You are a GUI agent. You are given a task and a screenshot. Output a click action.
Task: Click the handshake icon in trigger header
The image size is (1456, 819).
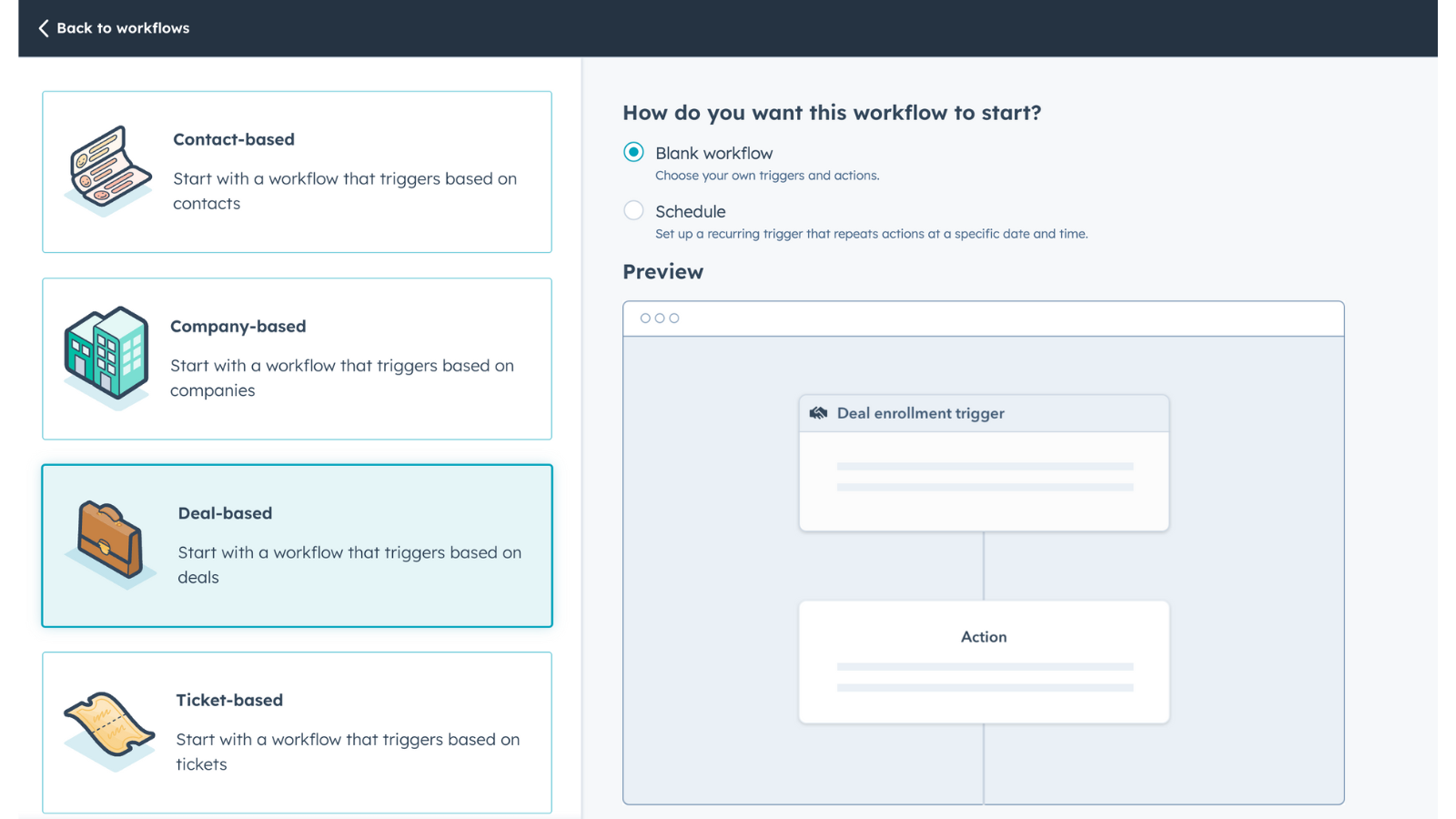(818, 413)
